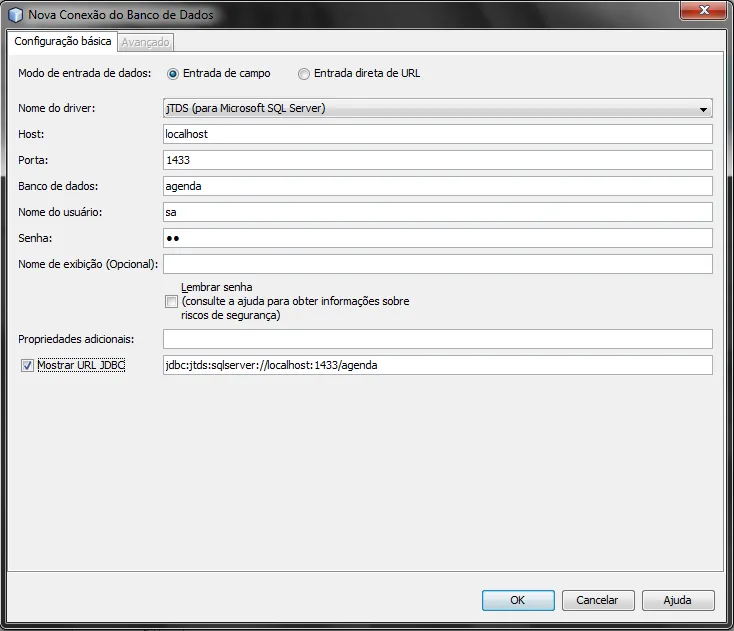Enable the Lembrar senha checkbox
The image size is (734, 631).
(x=171, y=301)
